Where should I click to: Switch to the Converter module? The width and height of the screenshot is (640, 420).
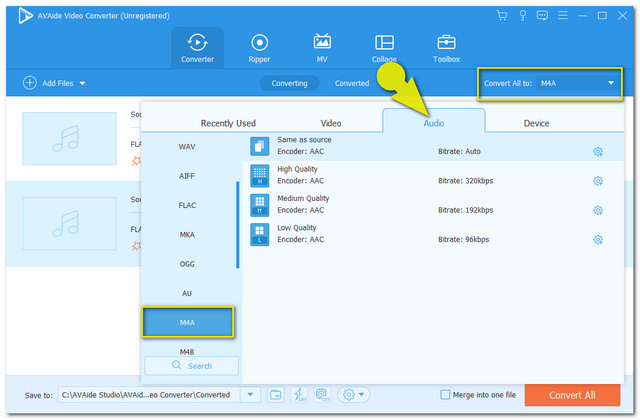tap(197, 48)
